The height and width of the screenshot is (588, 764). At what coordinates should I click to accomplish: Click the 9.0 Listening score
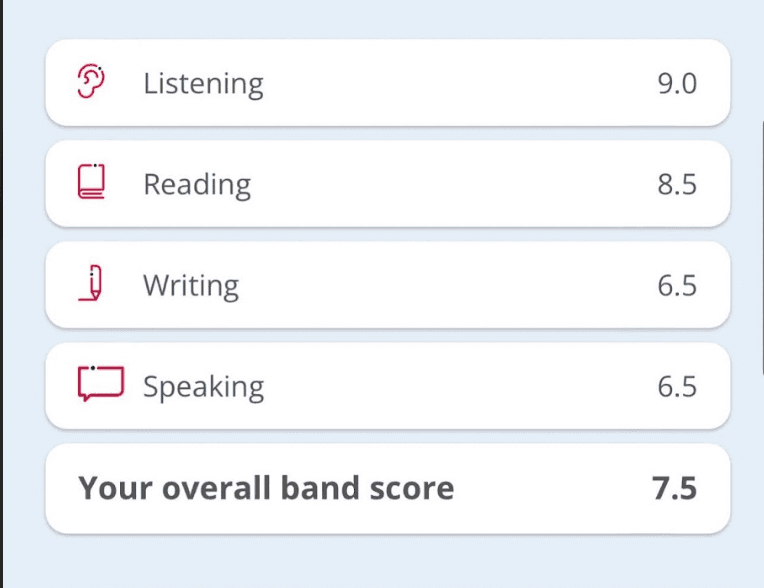[x=677, y=83]
